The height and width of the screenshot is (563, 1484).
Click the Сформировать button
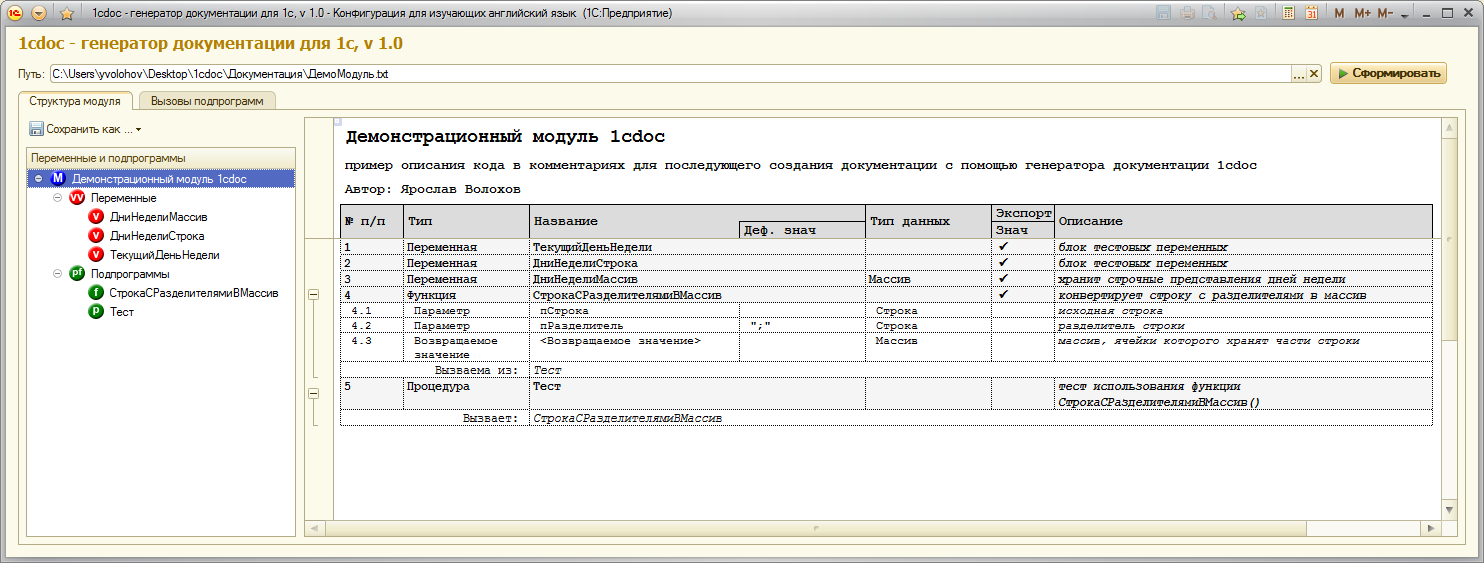click(x=1388, y=73)
